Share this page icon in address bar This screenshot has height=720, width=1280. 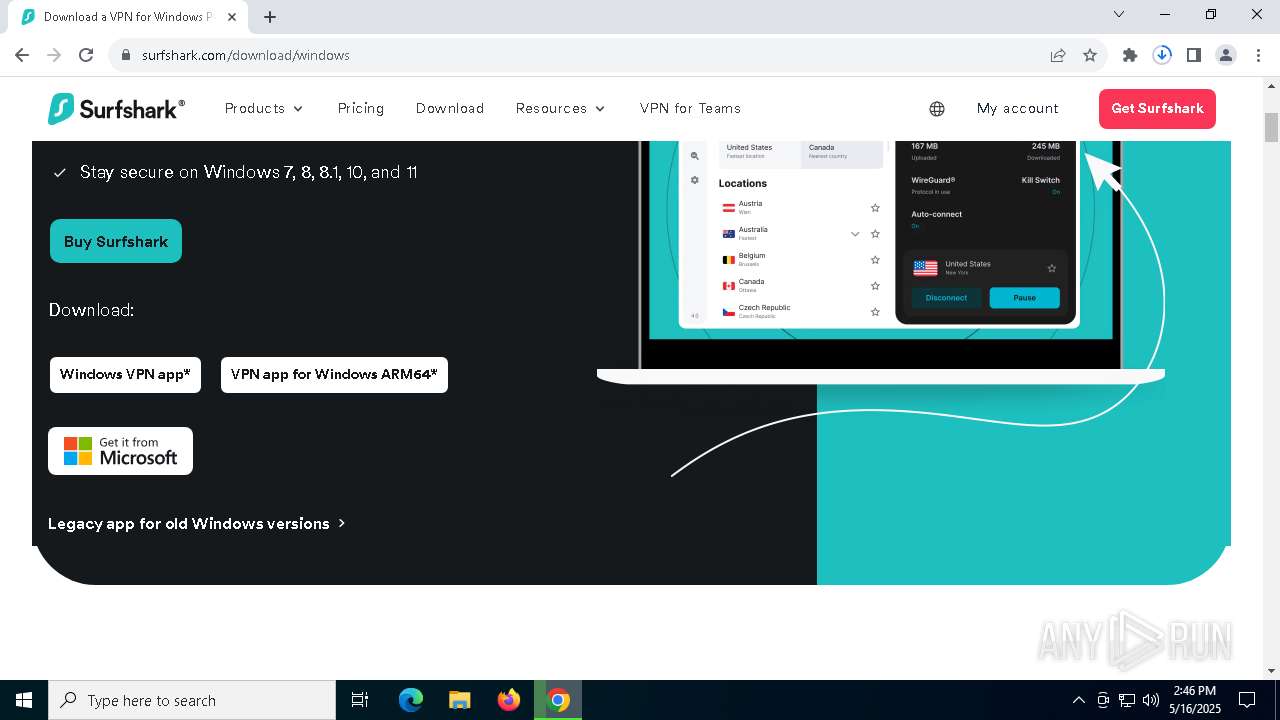[1058, 55]
